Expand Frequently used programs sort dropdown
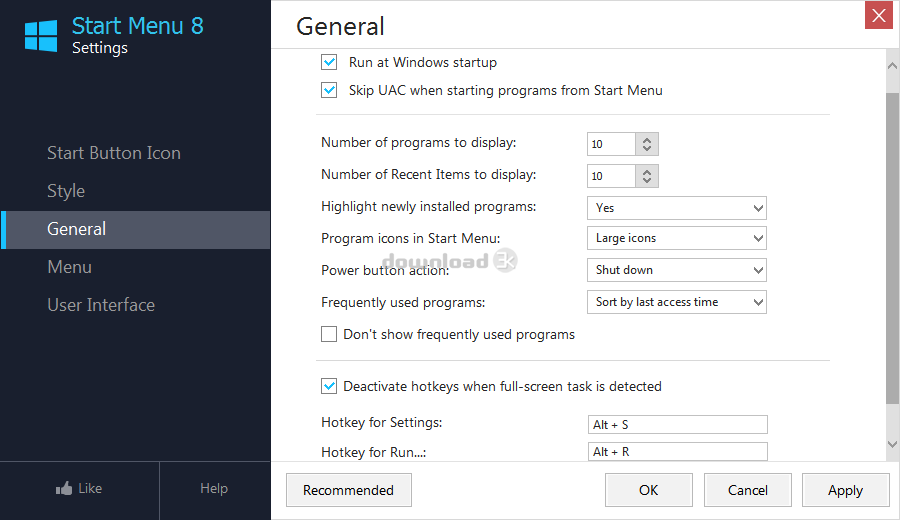The image size is (900, 520). pyautogui.click(x=676, y=302)
